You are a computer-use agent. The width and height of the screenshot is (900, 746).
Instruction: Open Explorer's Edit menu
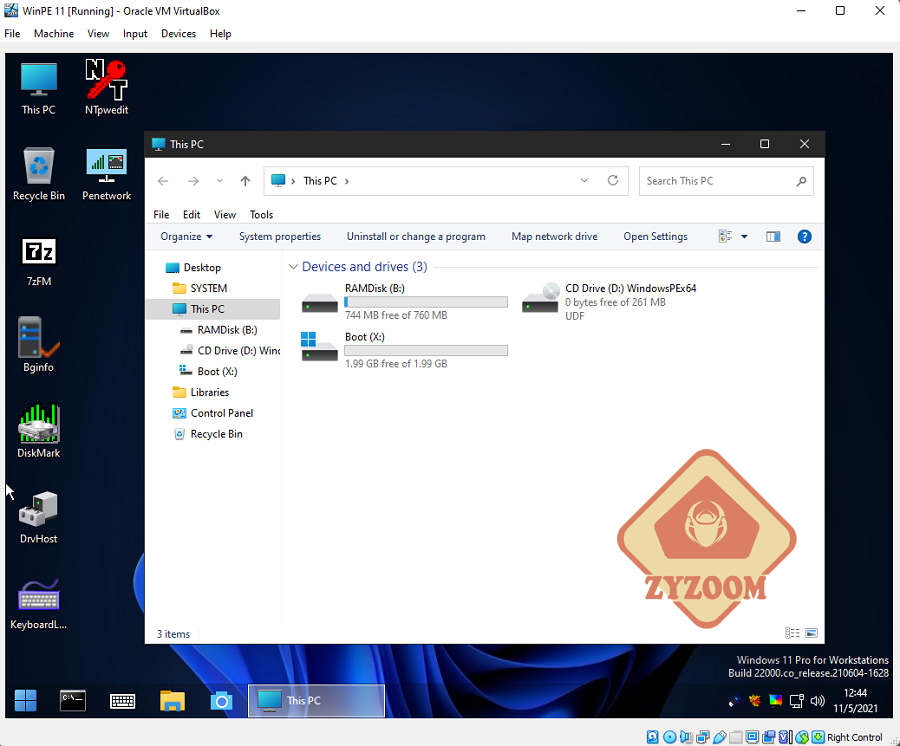[x=192, y=215]
